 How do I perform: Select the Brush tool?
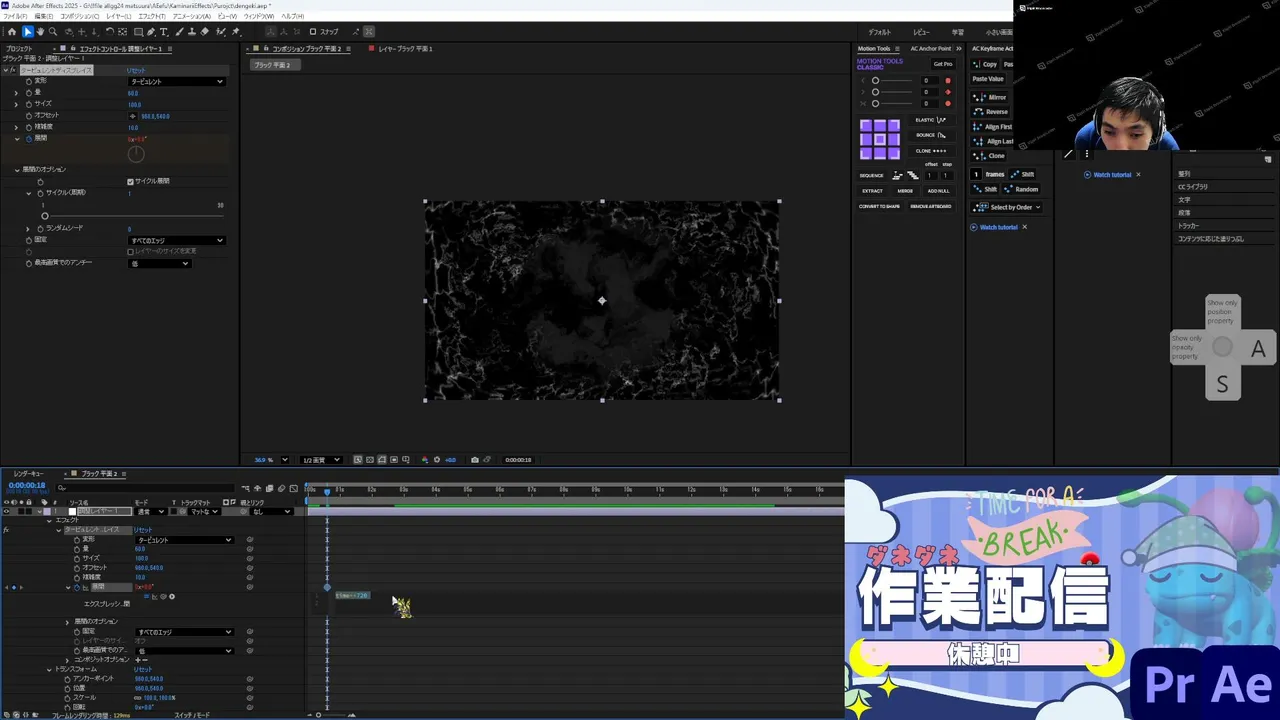pos(179,32)
